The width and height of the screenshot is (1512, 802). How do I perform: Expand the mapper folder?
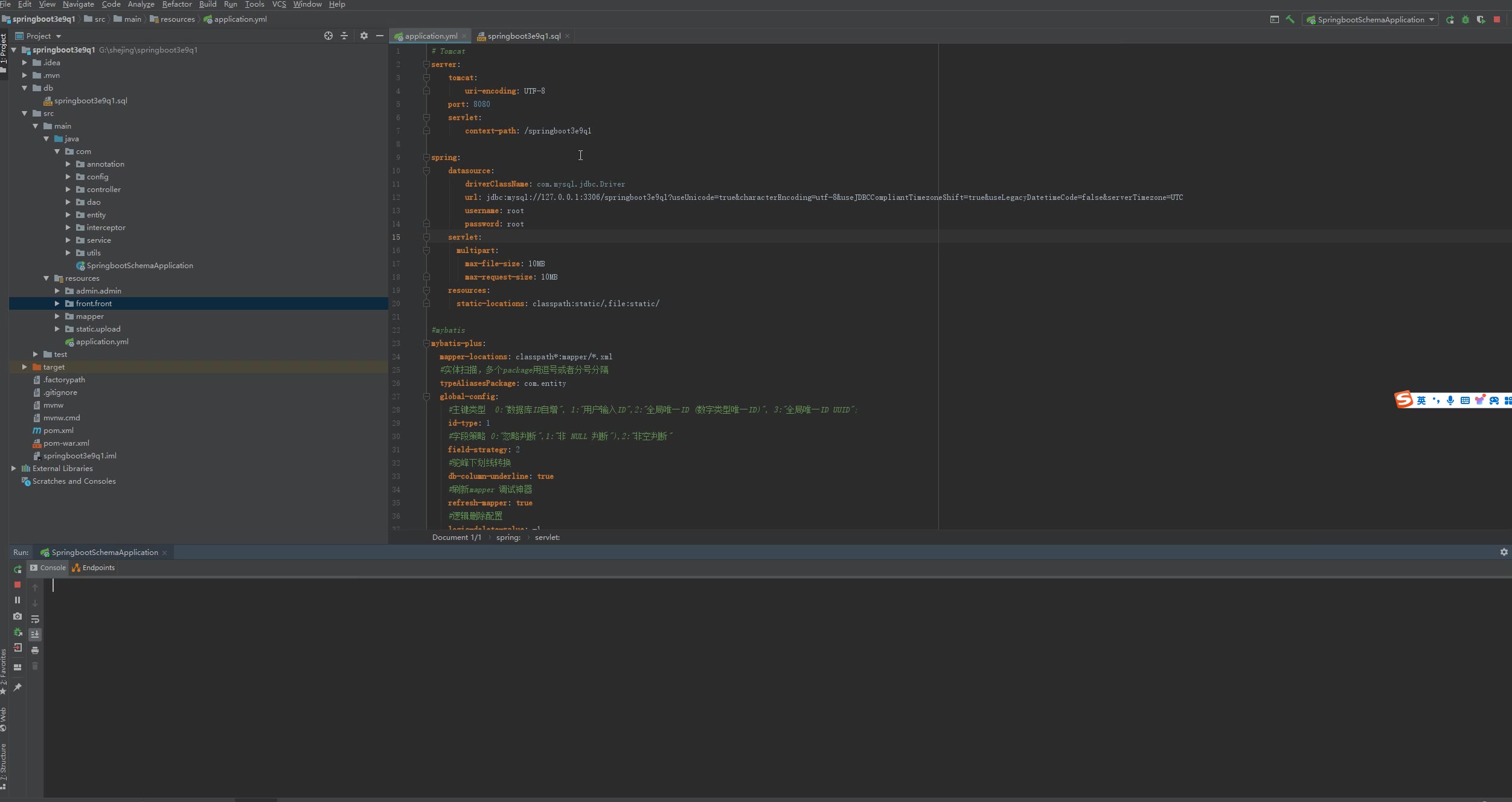click(x=57, y=316)
